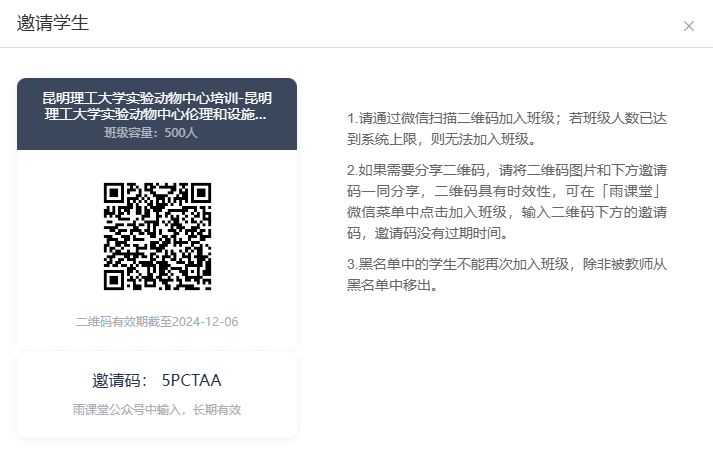Click the 班级容量：500人 label
The image size is (713, 464).
click(151, 132)
